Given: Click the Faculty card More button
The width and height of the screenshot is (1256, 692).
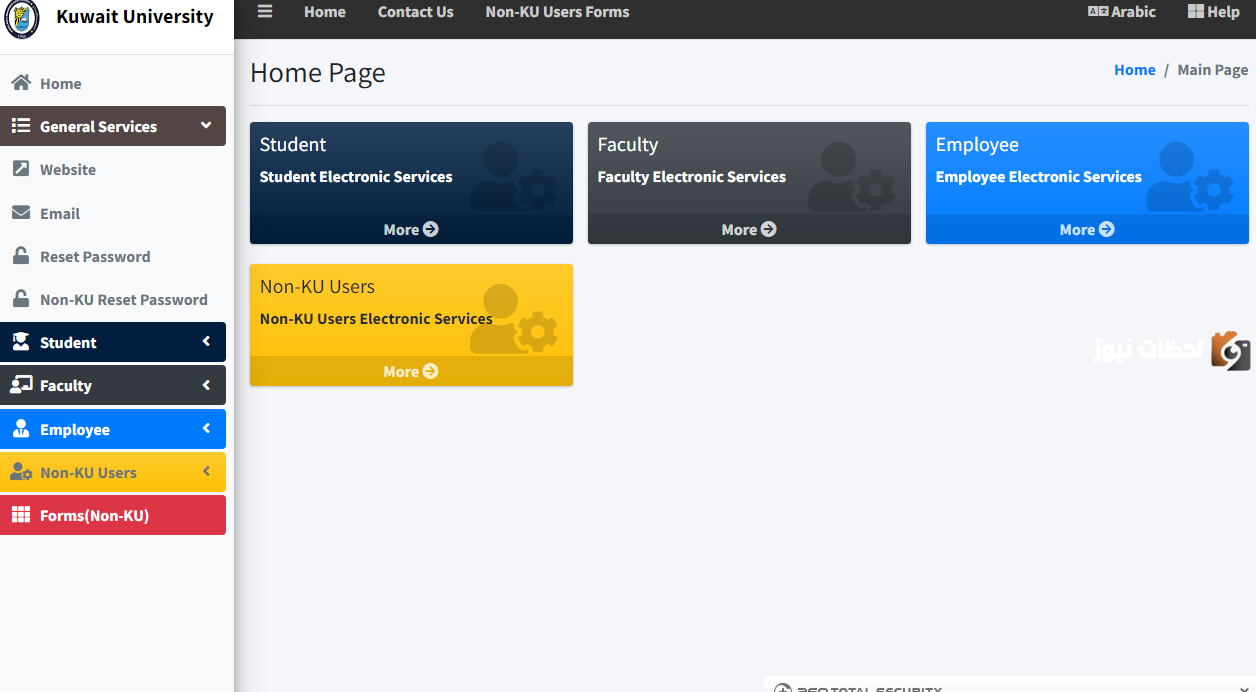Looking at the screenshot, I should 749,229.
